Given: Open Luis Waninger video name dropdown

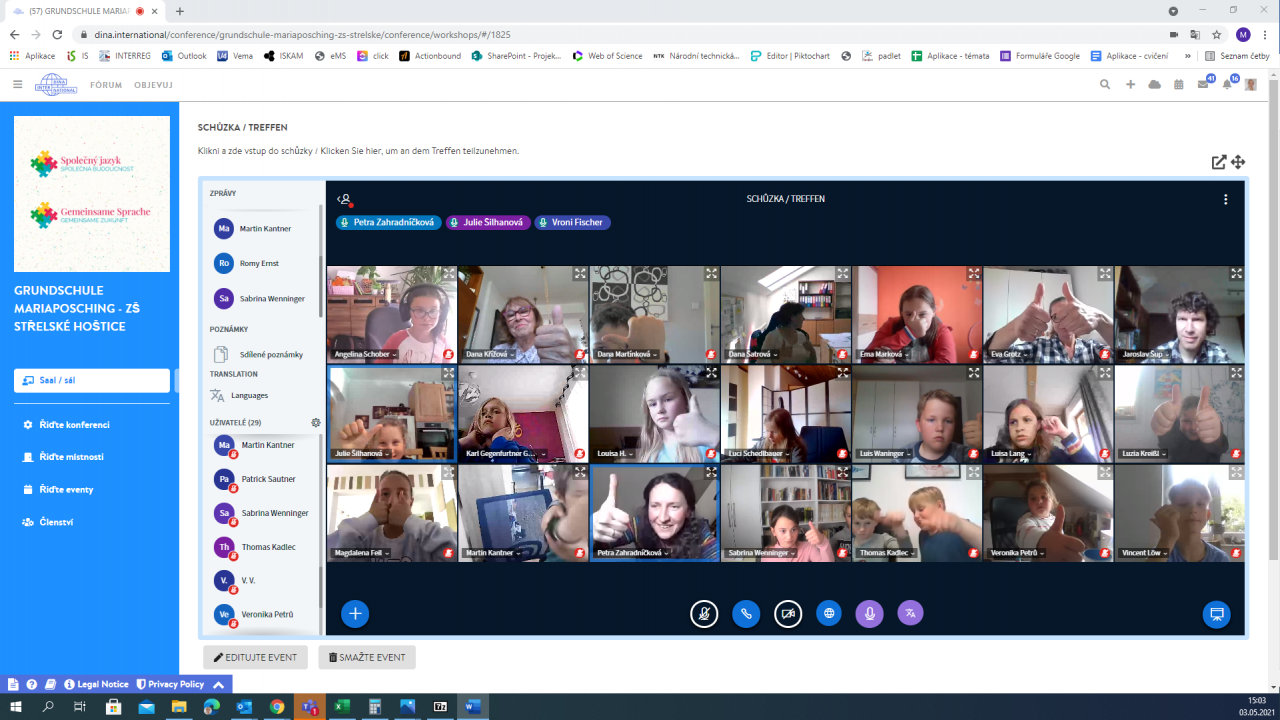Looking at the screenshot, I should point(885,453).
